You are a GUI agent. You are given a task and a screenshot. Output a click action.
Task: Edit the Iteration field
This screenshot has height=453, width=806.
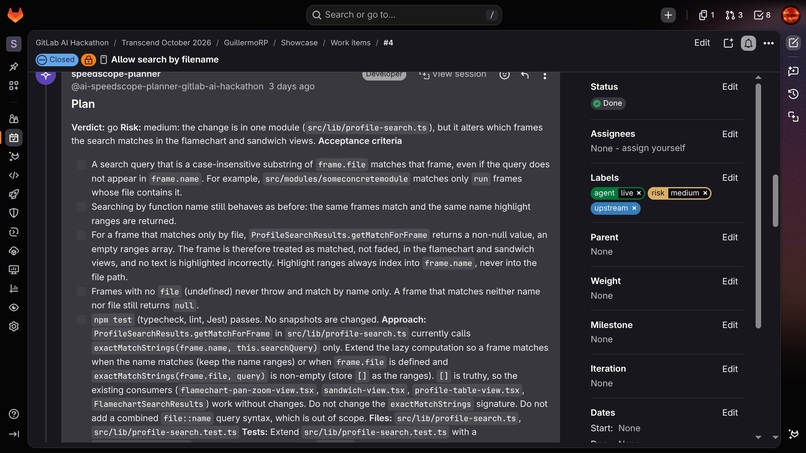(x=730, y=369)
